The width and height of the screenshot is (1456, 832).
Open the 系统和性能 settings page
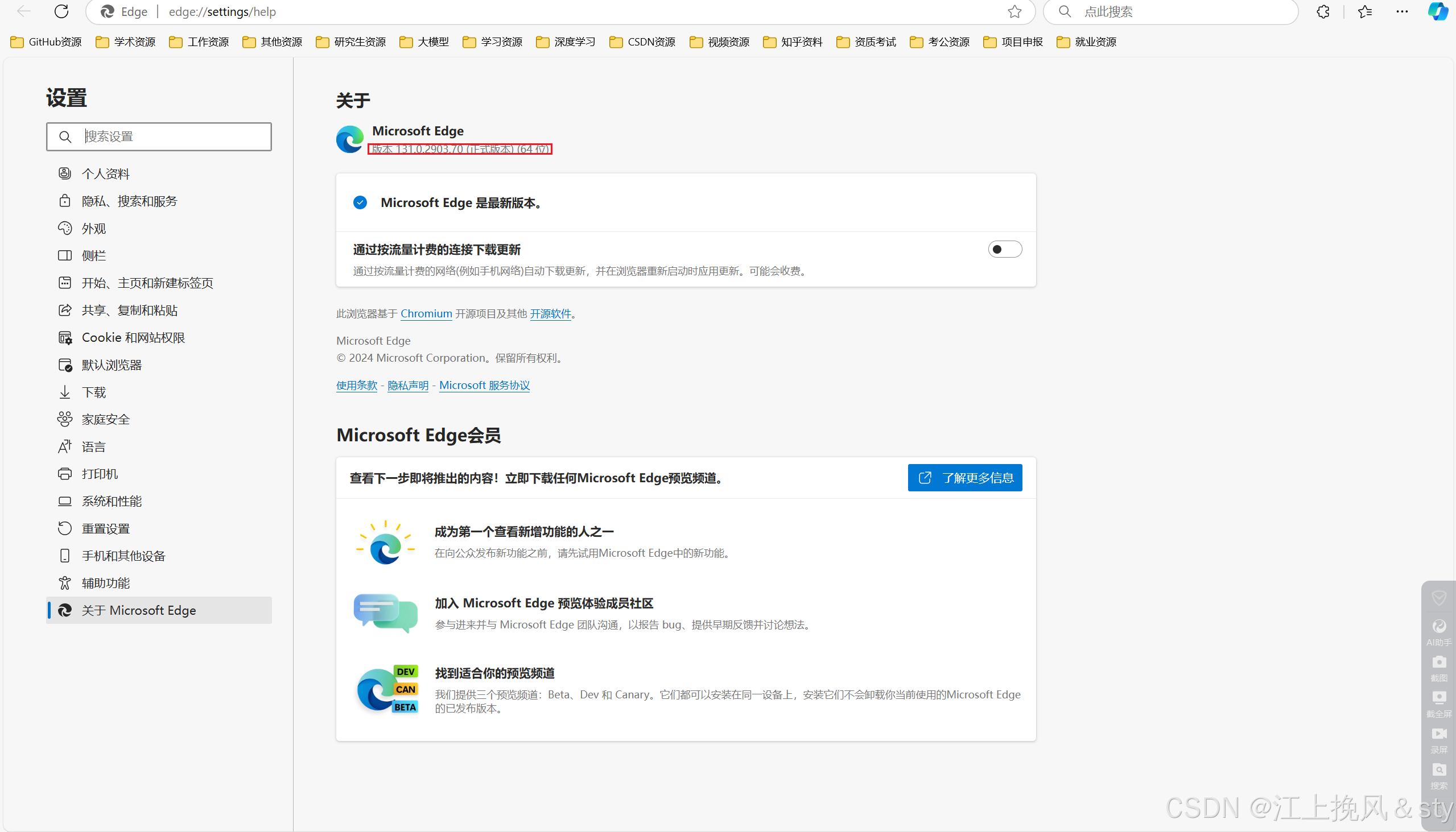[158, 501]
